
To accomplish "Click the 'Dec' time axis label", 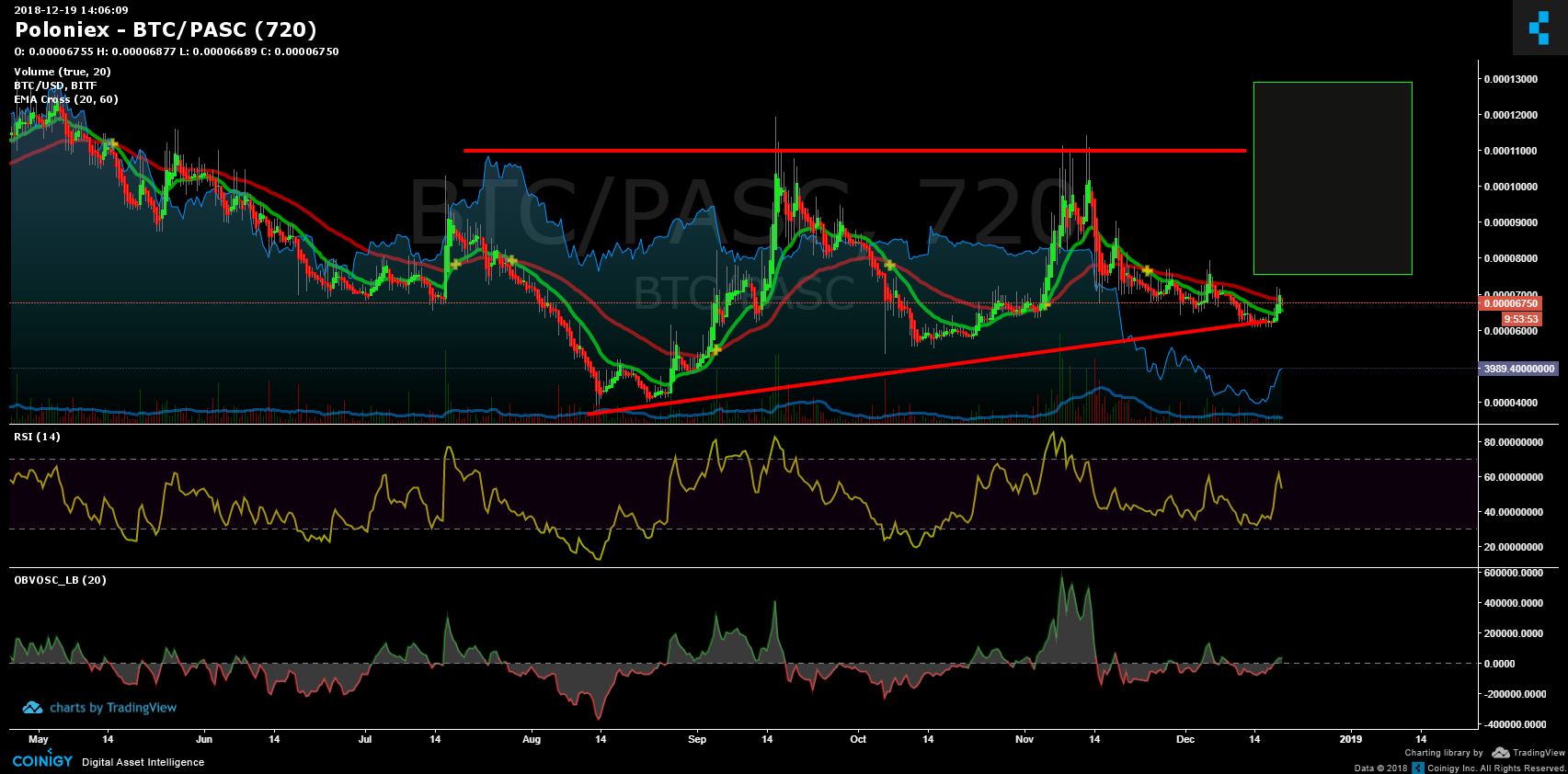I will 1185,739.
